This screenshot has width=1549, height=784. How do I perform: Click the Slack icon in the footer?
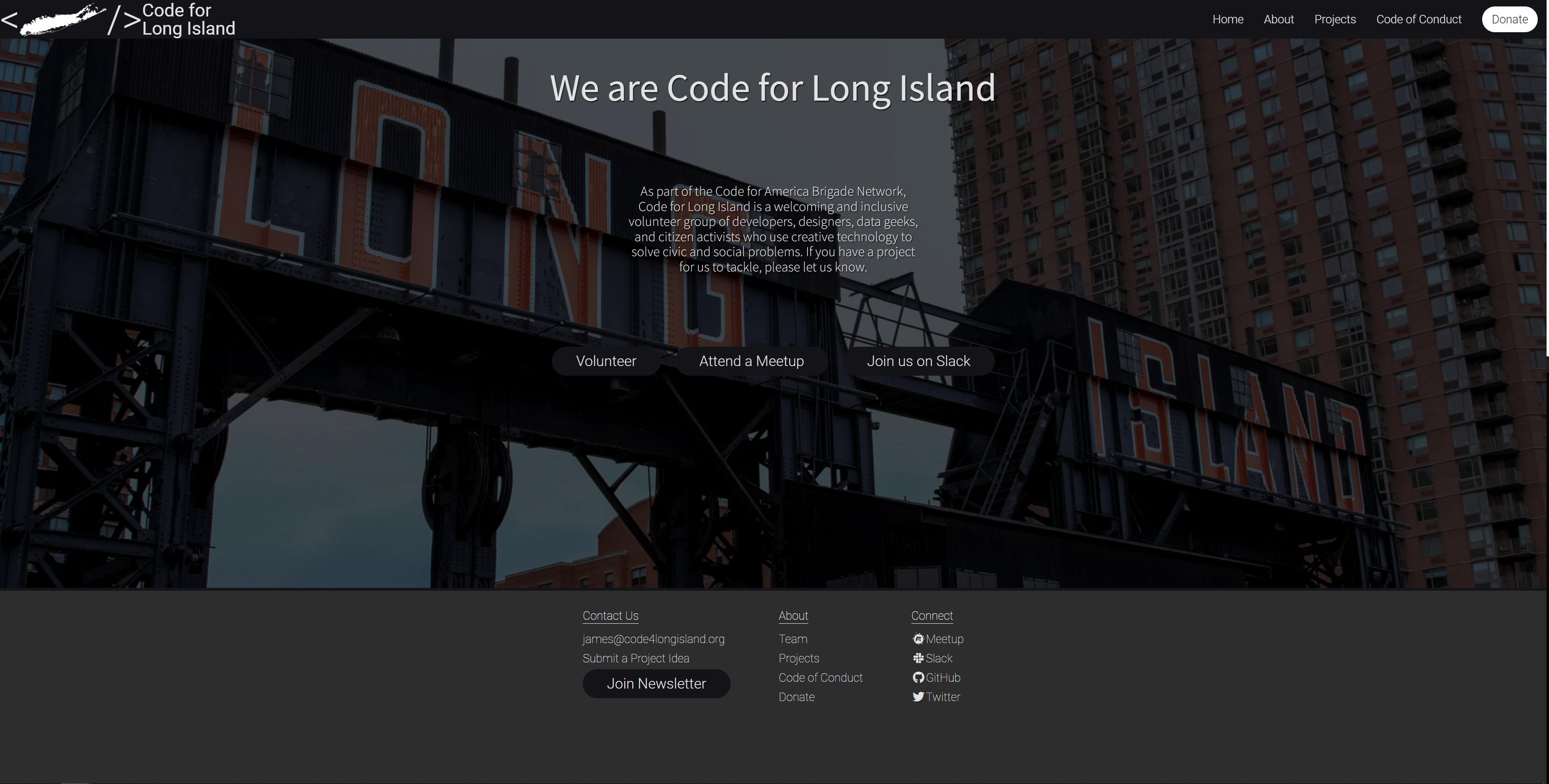coord(918,658)
